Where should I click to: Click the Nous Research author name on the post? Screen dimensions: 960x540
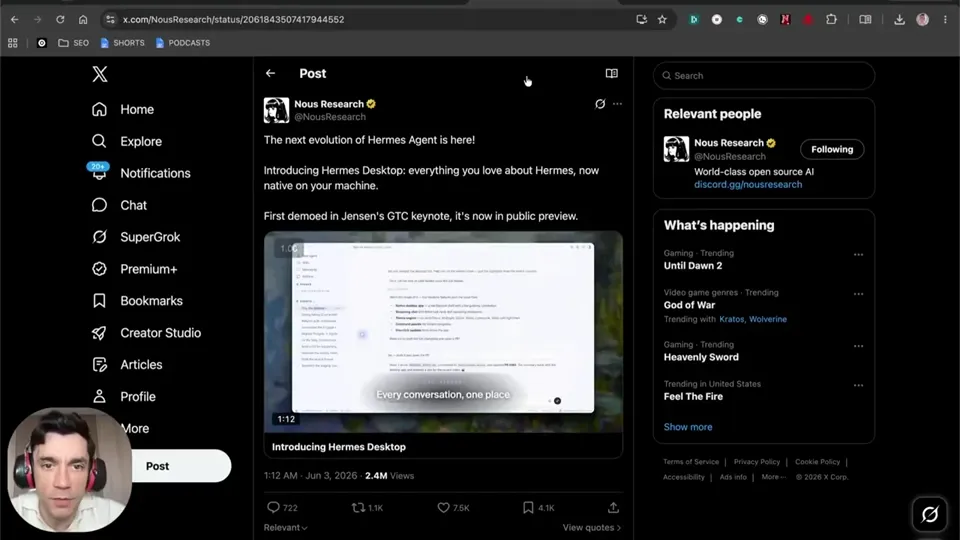[x=329, y=104]
